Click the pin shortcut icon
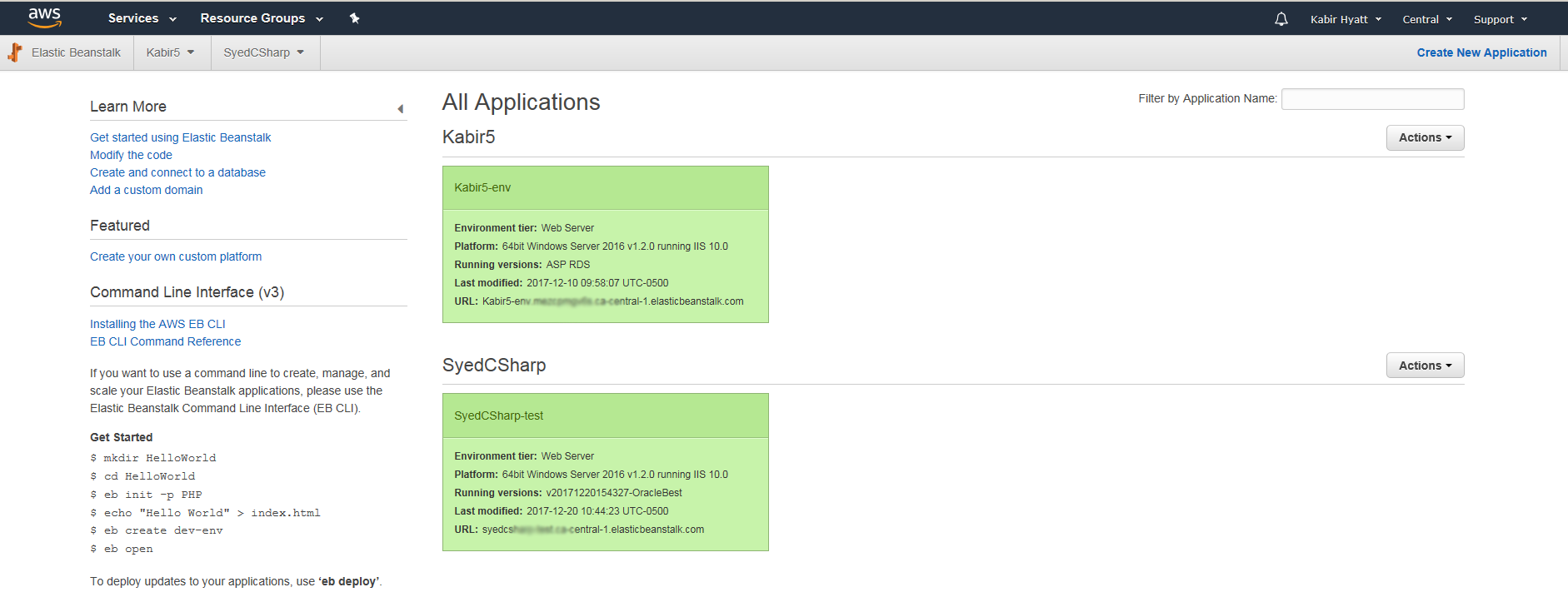 coord(355,18)
